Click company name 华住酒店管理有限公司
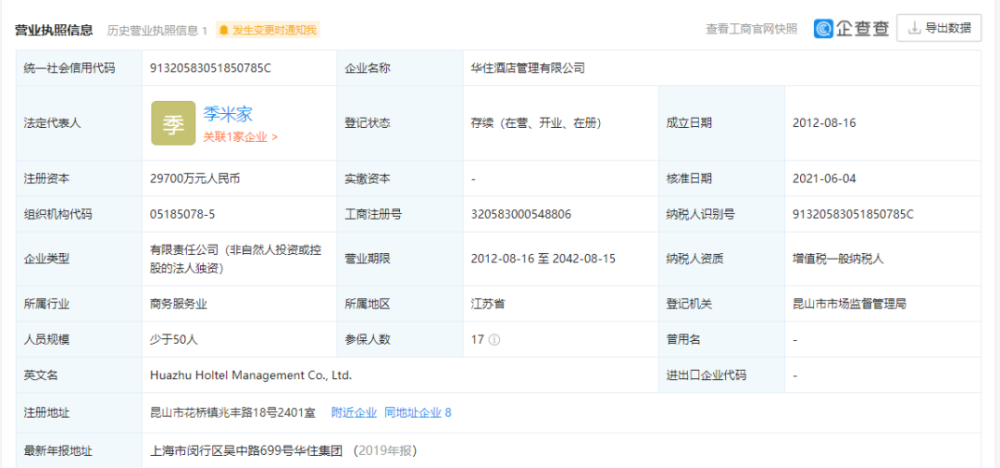 pyautogui.click(x=528, y=68)
